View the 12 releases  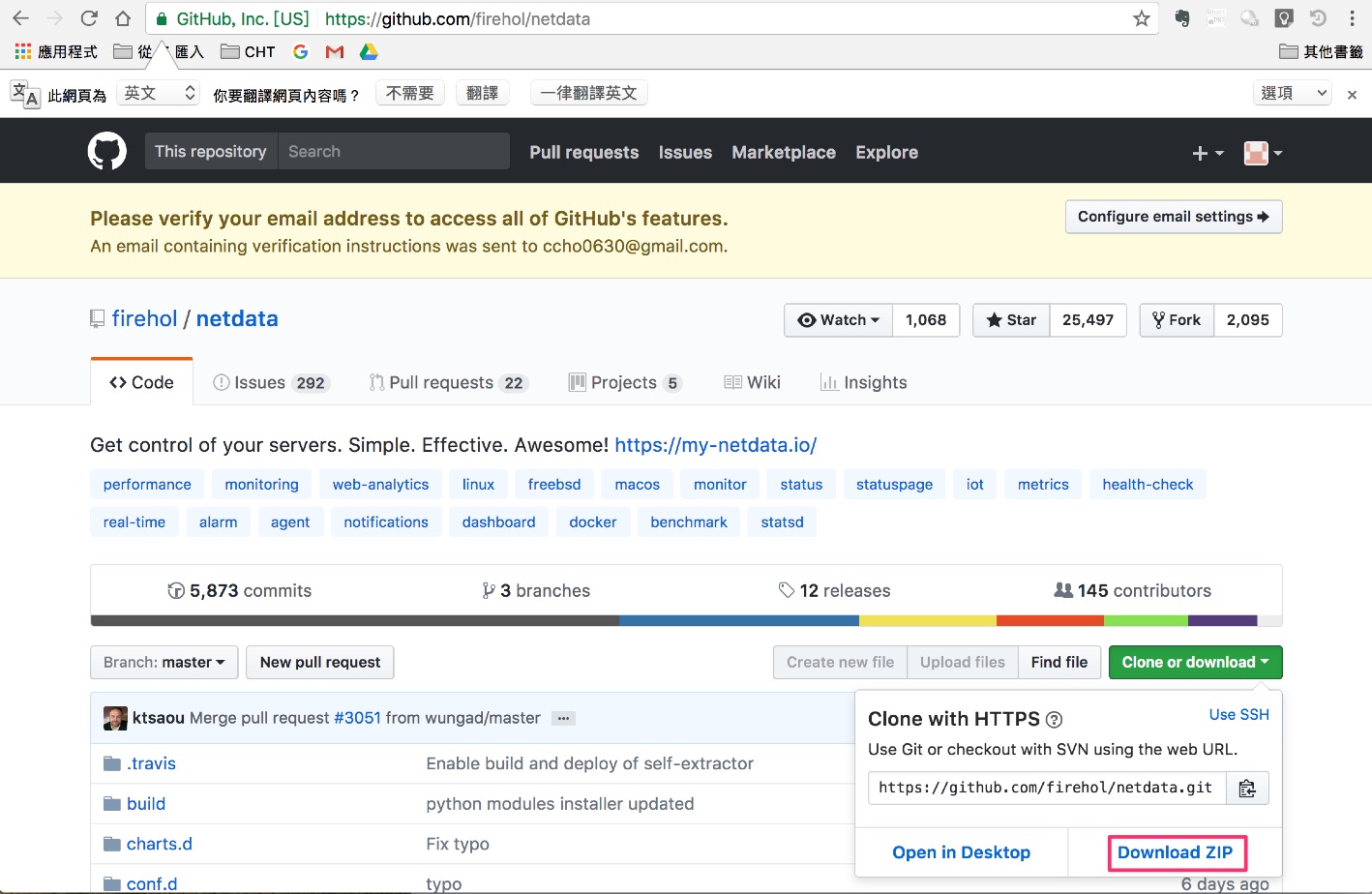pos(834,591)
